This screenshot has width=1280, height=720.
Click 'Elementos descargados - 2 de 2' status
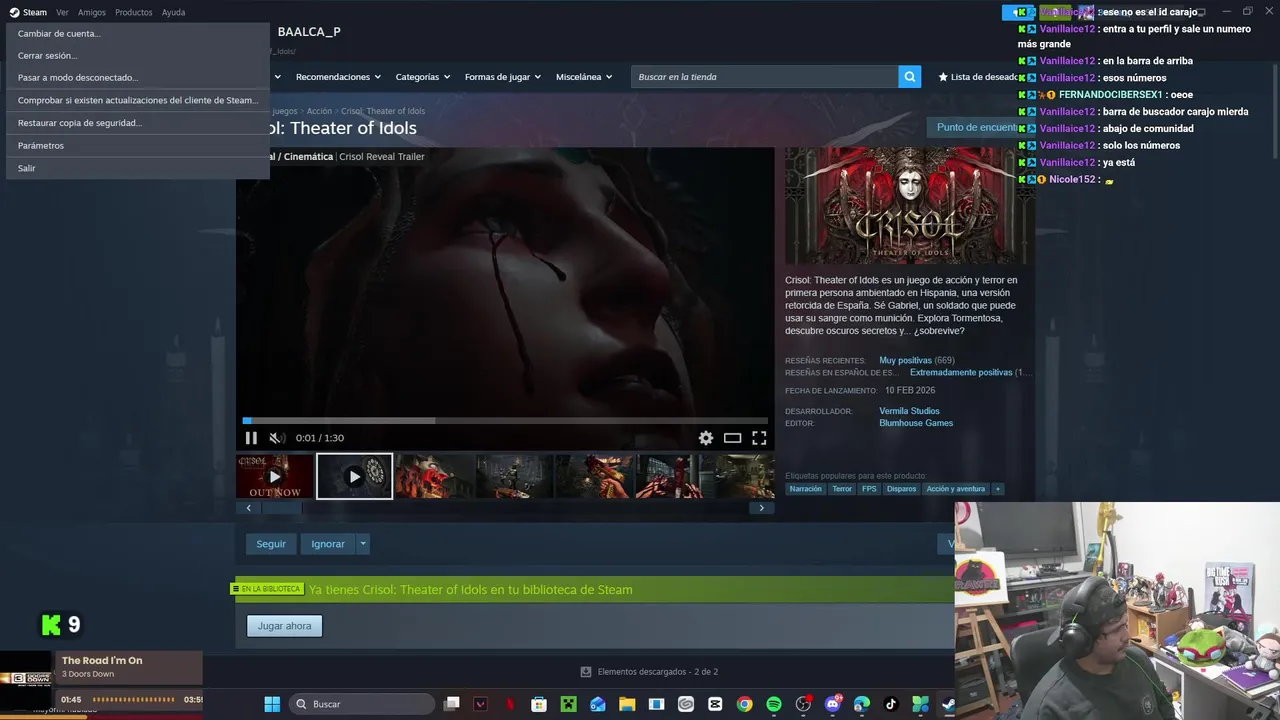click(650, 672)
